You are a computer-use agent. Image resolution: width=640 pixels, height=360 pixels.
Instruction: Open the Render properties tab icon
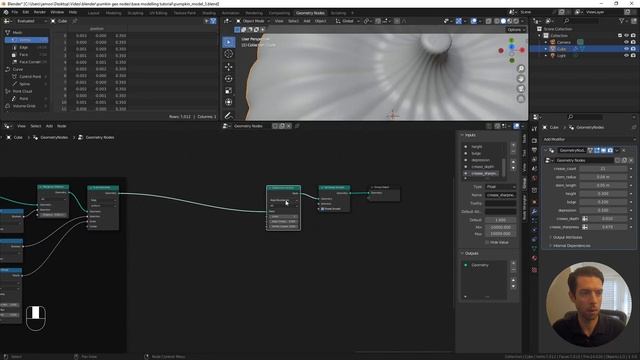[534, 140]
